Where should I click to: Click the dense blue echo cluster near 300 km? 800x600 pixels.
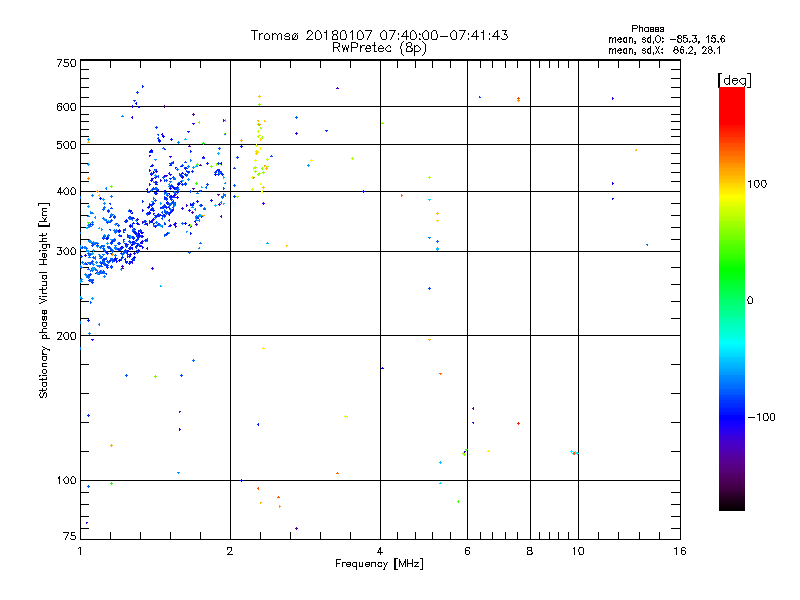(x=115, y=247)
